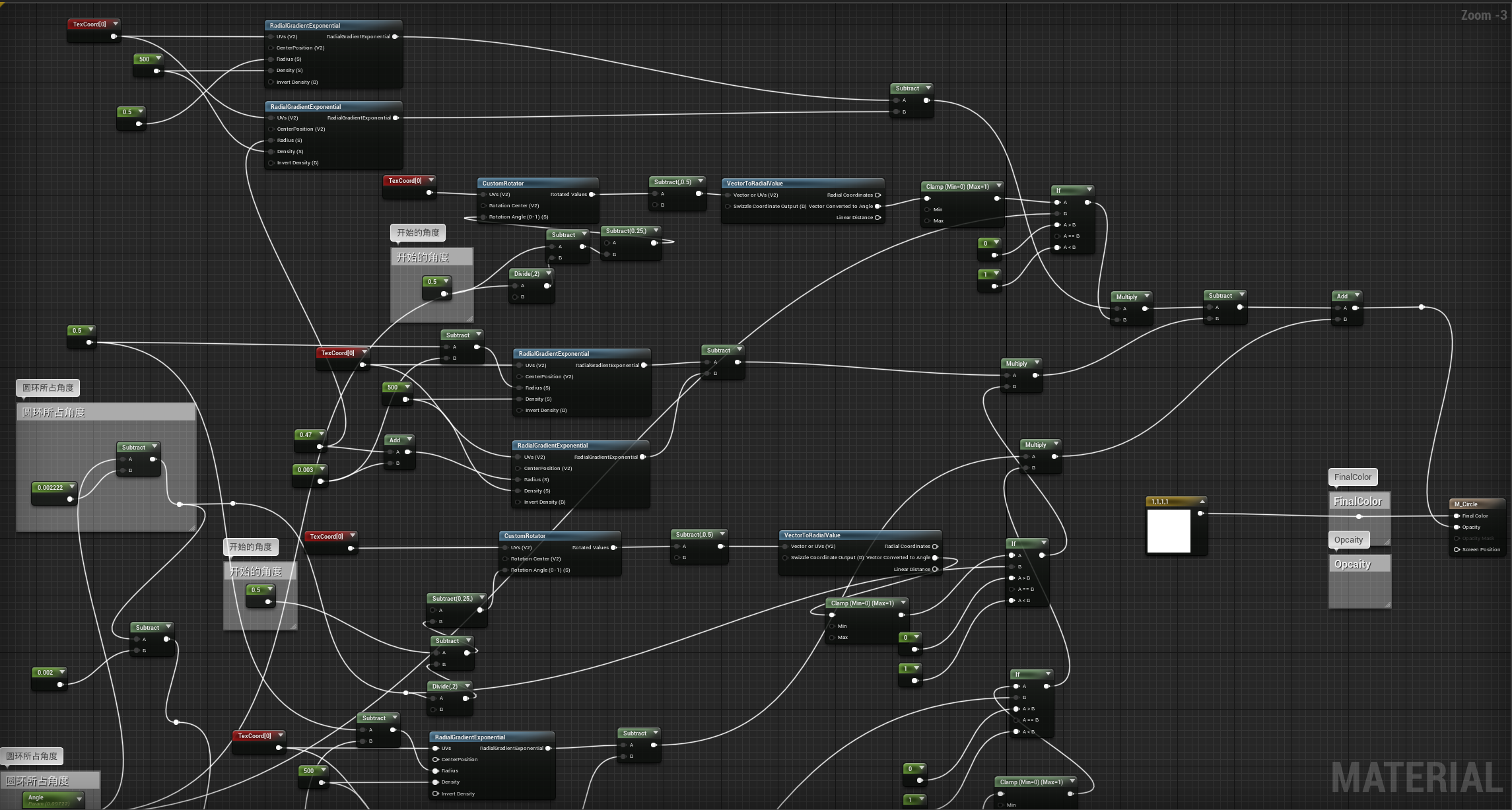
Task: Click Rotation Center (V2) pin on upper CustomRotator
Action: 484,205
